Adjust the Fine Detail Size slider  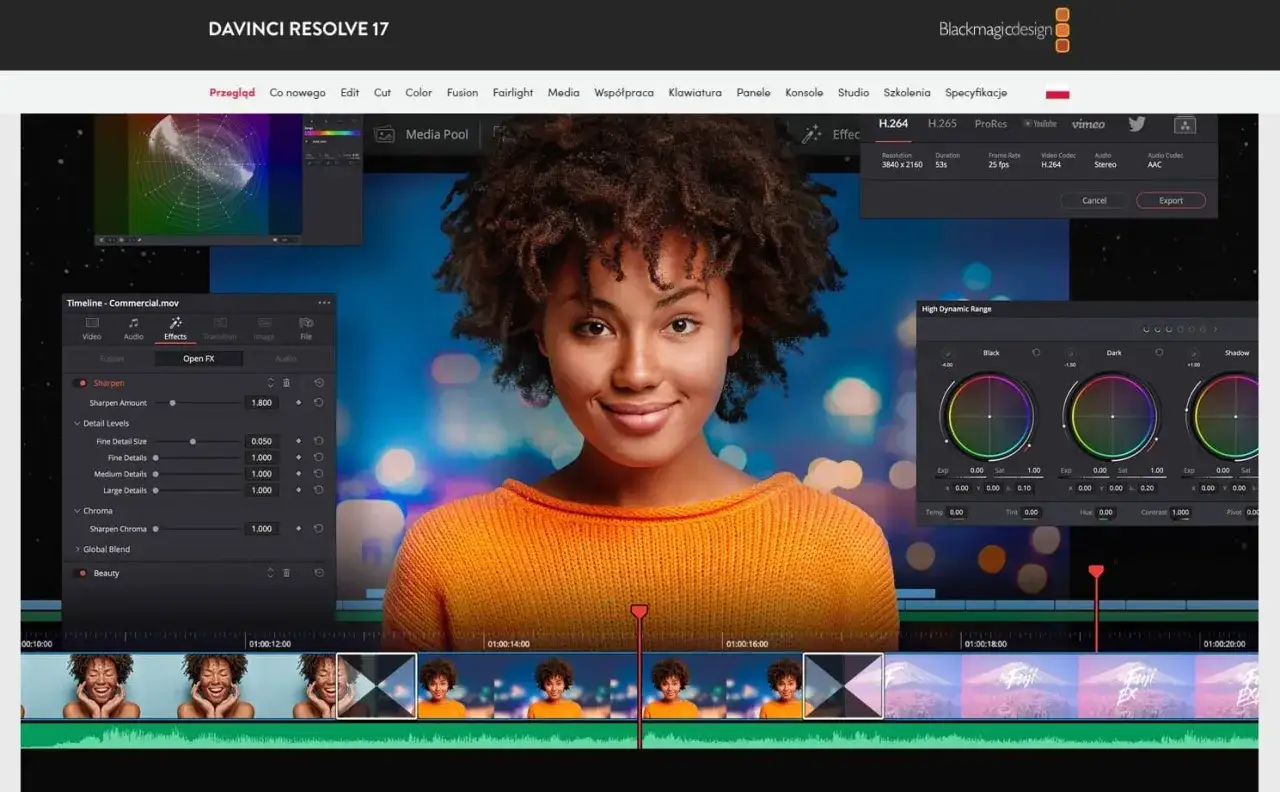click(196, 441)
